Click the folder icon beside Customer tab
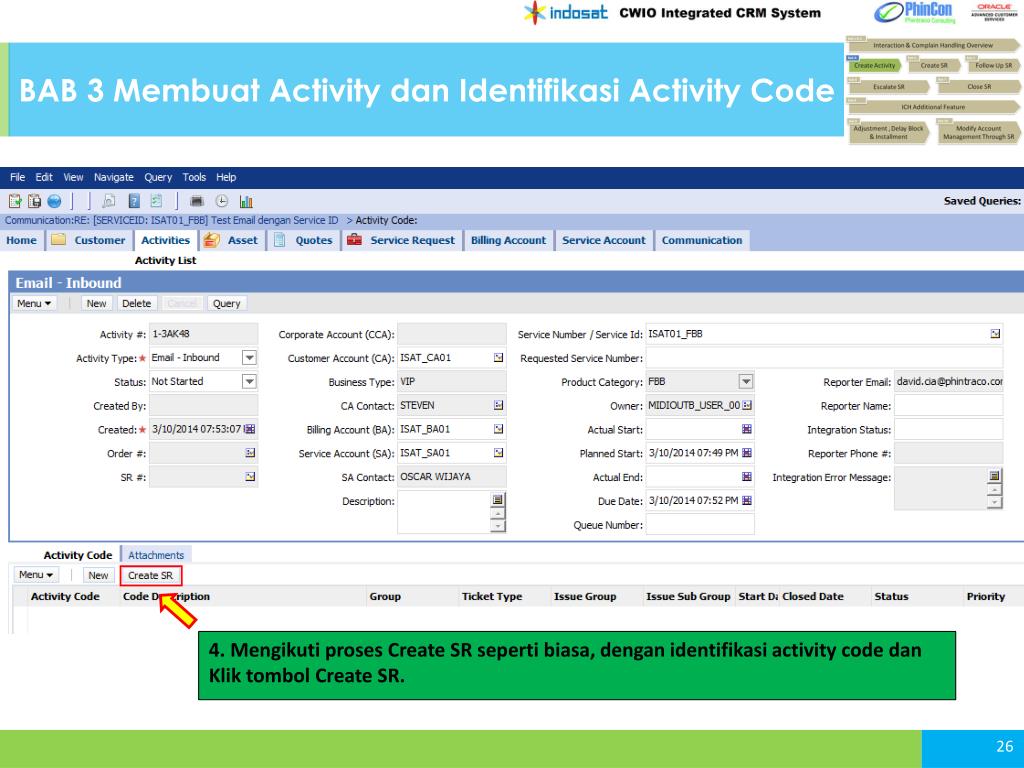Viewport: 1024px width, 768px height. [x=59, y=240]
